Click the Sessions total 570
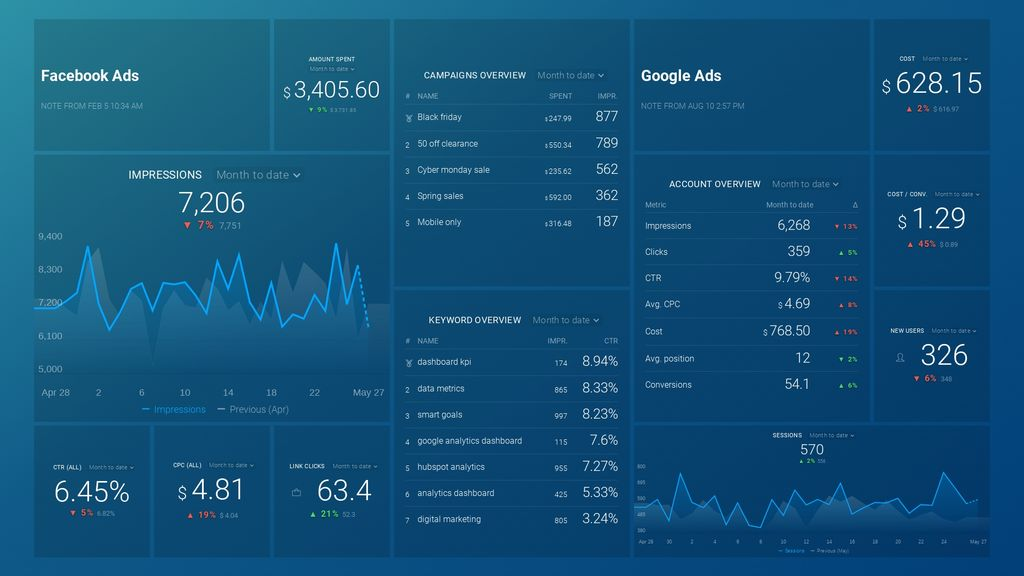This screenshot has width=1024, height=576. tap(812, 449)
